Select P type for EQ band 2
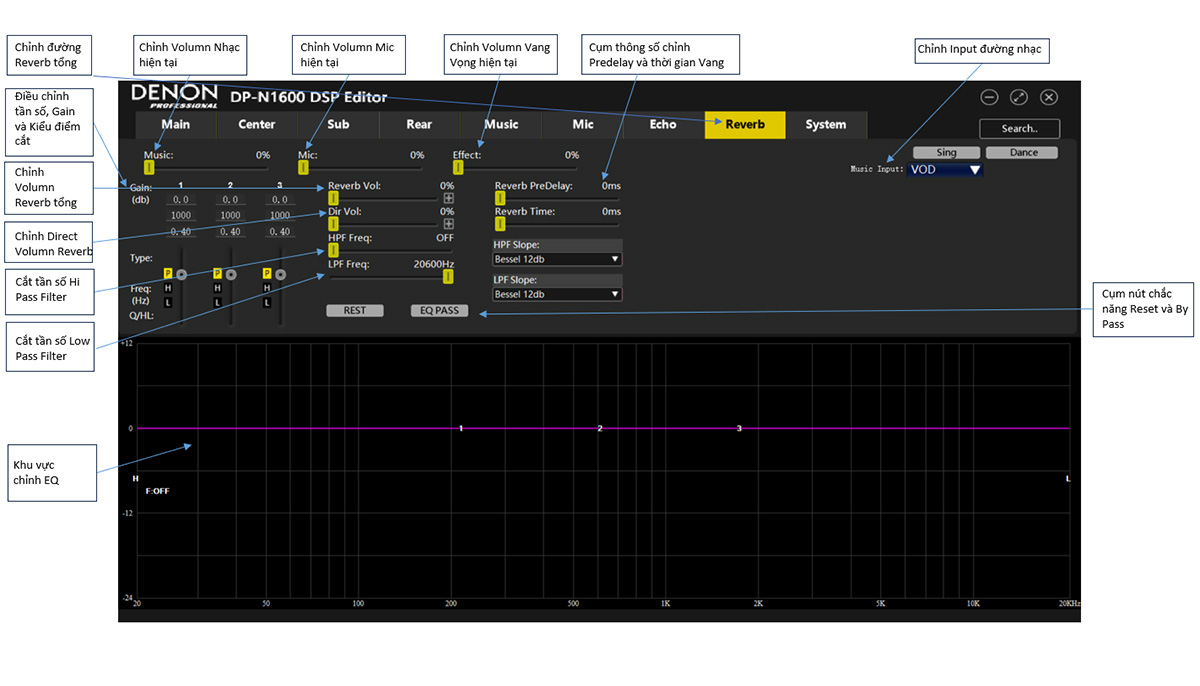Screen dimensions: 1200x686 point(217,274)
